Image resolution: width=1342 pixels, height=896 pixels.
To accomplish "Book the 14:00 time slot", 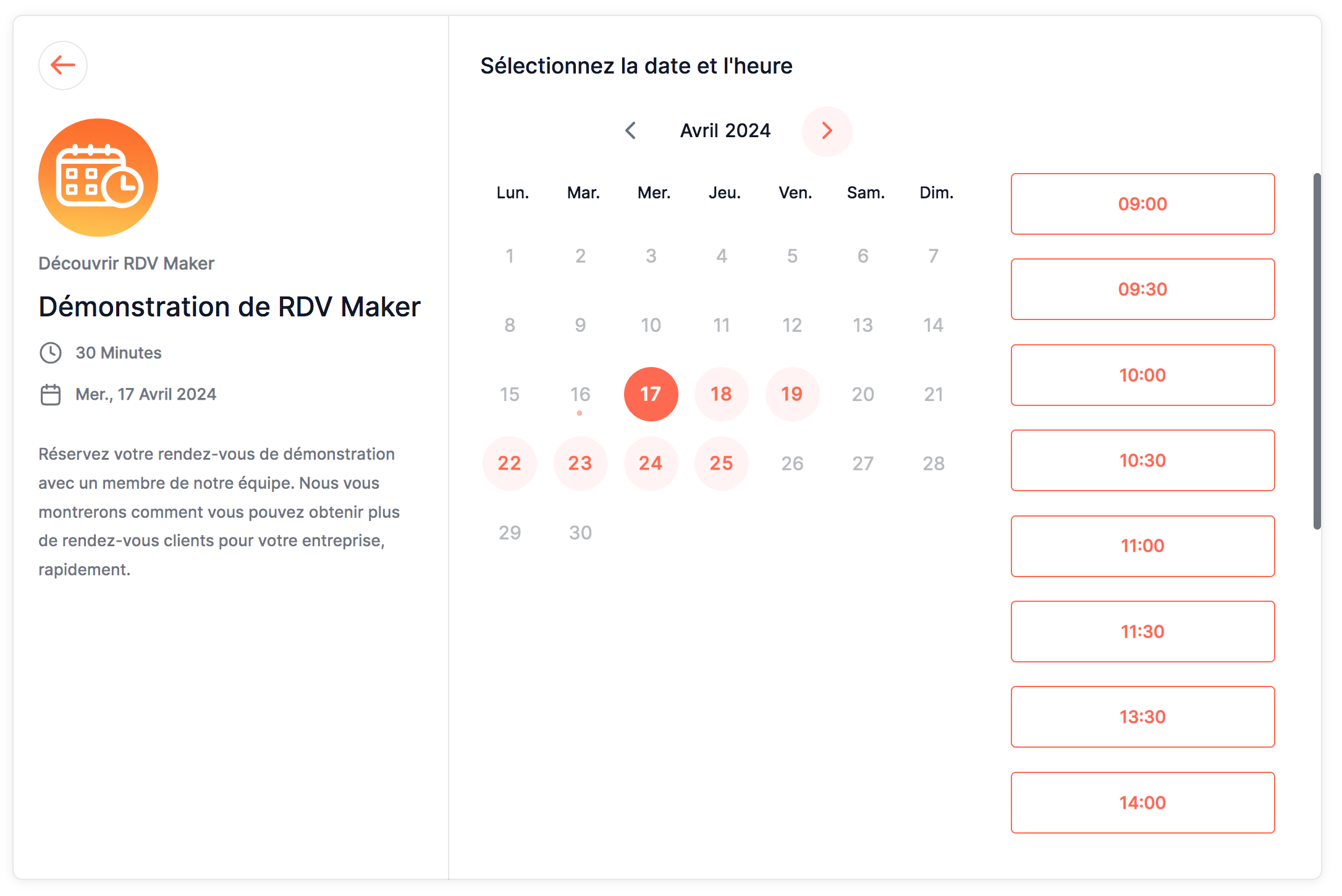I will point(1142,802).
